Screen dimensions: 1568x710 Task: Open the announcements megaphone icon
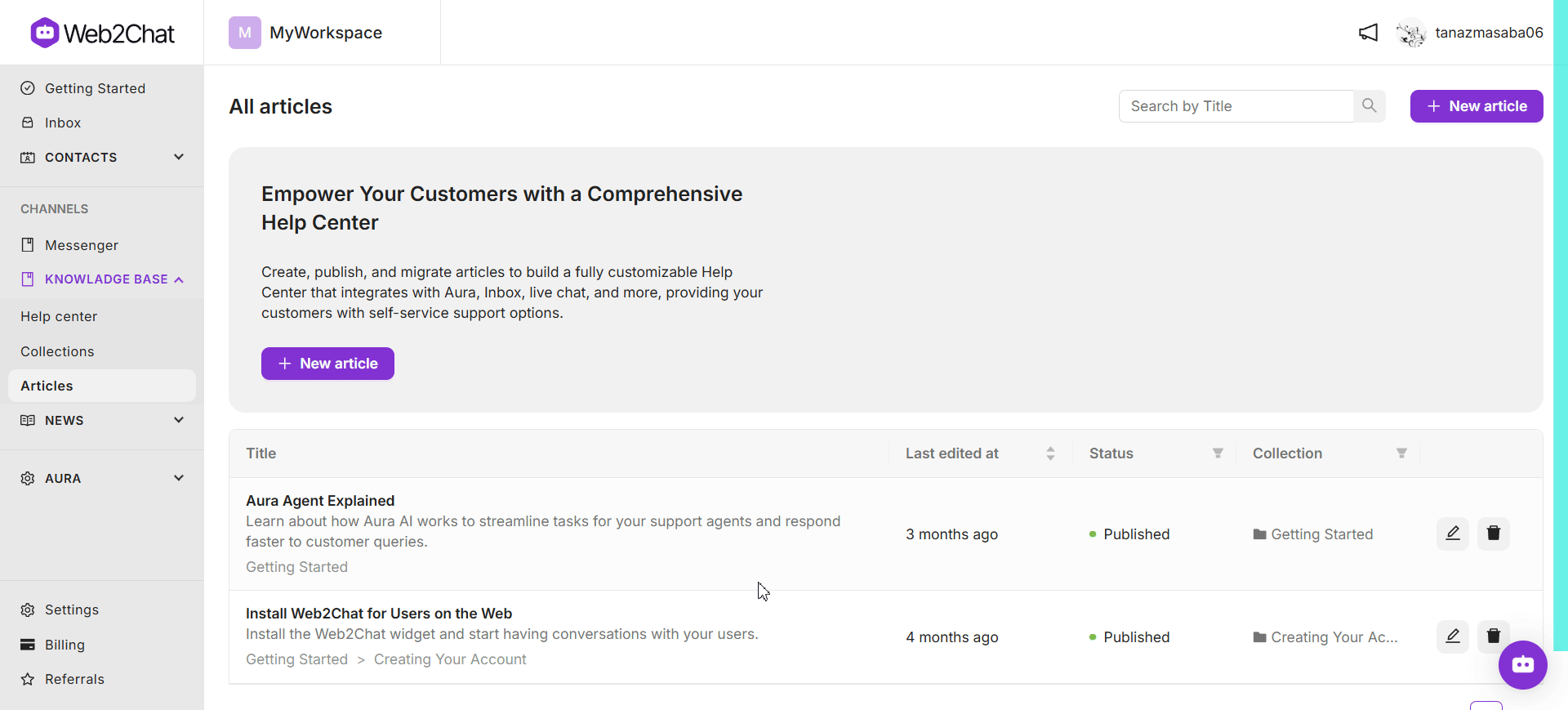(x=1368, y=33)
